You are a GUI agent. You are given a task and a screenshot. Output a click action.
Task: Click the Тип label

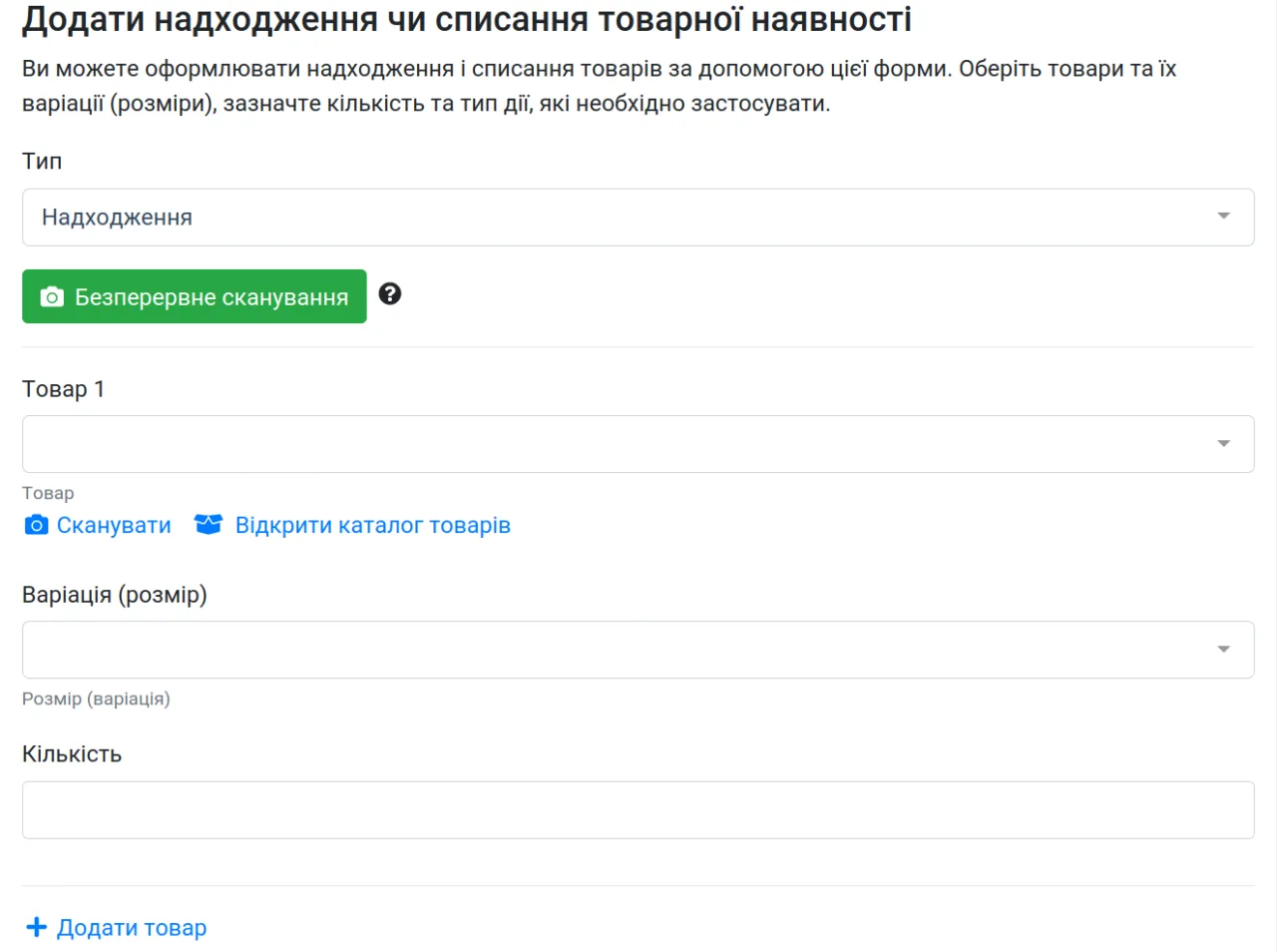(42, 161)
